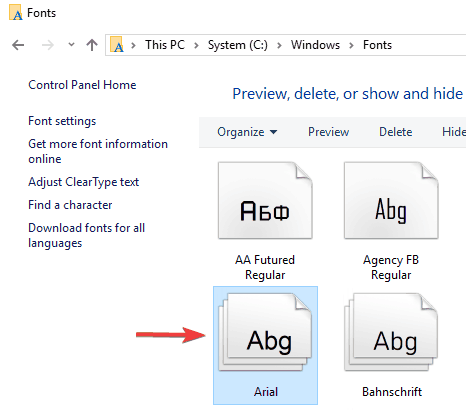Open Control Panel Home link
This screenshot has height=410, width=466.
coord(82,85)
